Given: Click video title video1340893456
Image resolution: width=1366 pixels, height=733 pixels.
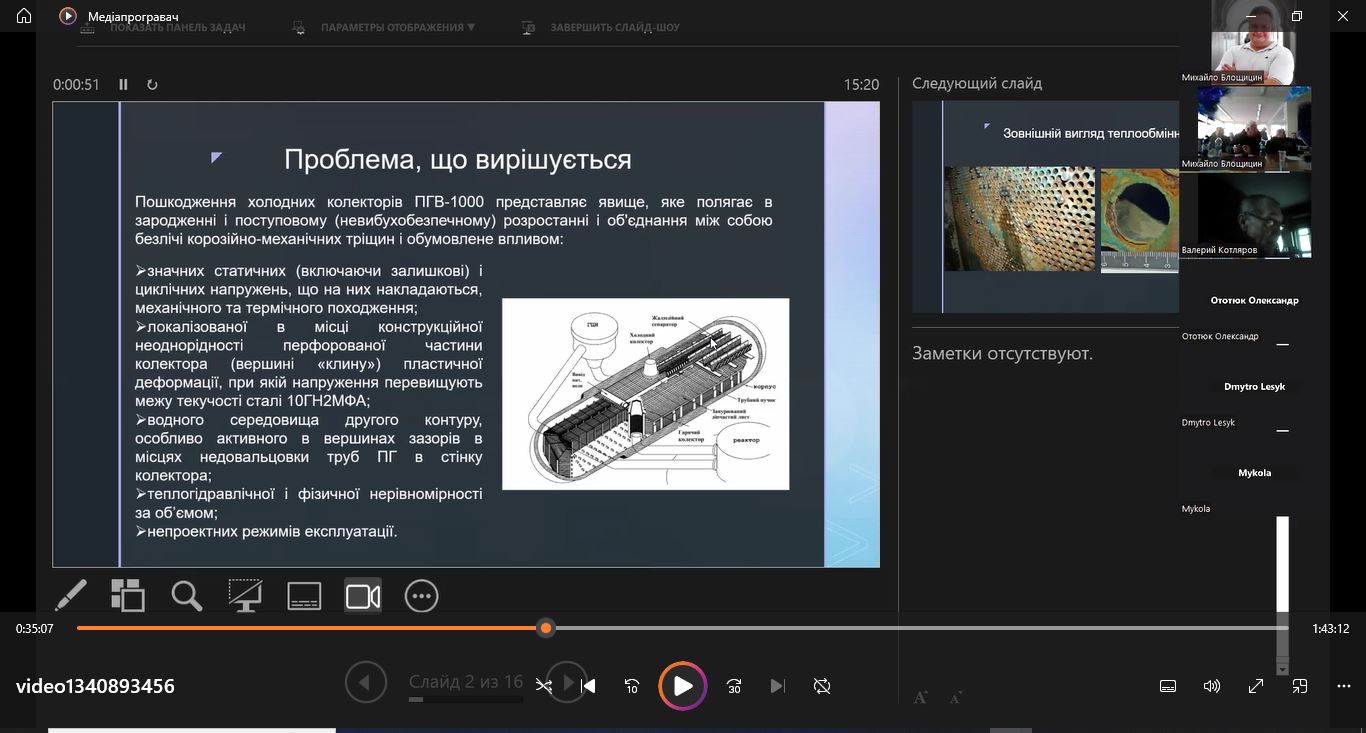Looking at the screenshot, I should click(95, 686).
